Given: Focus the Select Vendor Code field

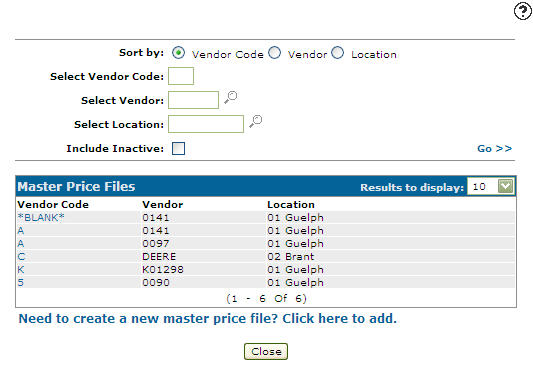Looking at the screenshot, I should coord(181,76).
